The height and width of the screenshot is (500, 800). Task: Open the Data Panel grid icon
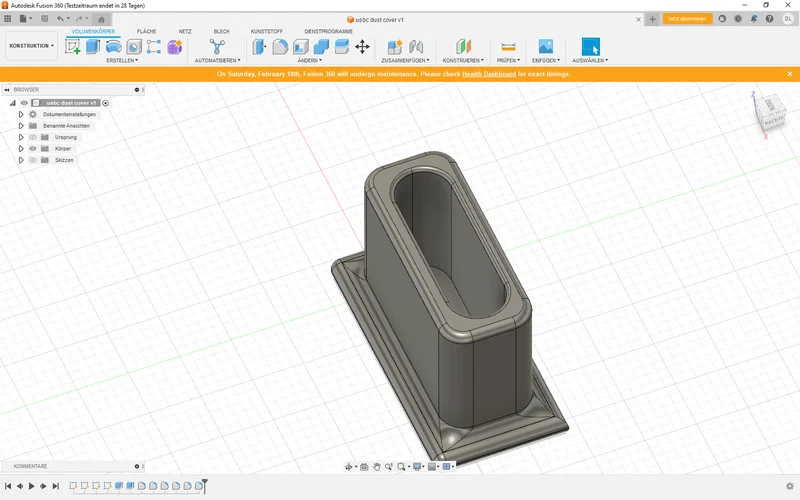pyautogui.click(x=8, y=19)
